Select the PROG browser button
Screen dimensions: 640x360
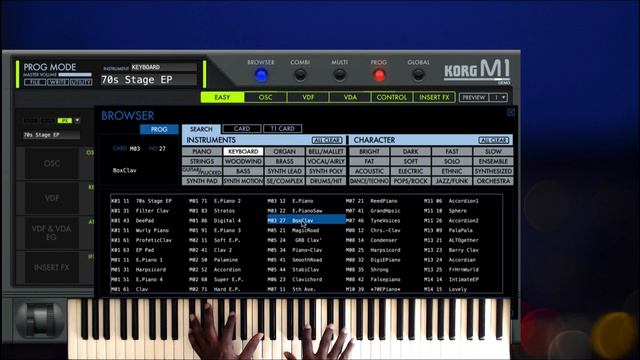coord(159,129)
